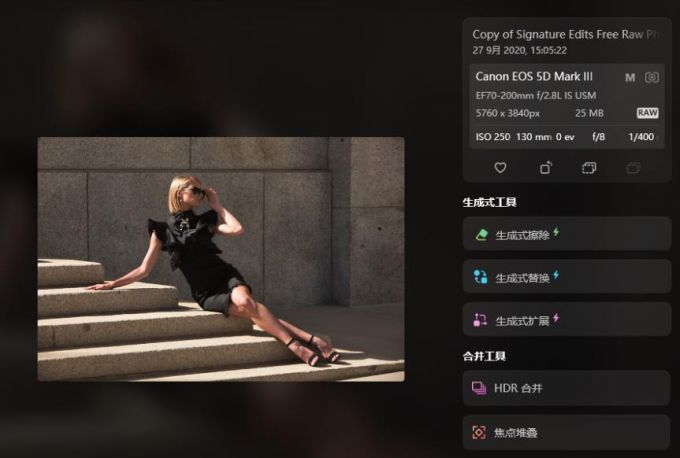The width and height of the screenshot is (680, 458).
Task: Click the blue swap icon for 生成式替换
Action: point(480,277)
